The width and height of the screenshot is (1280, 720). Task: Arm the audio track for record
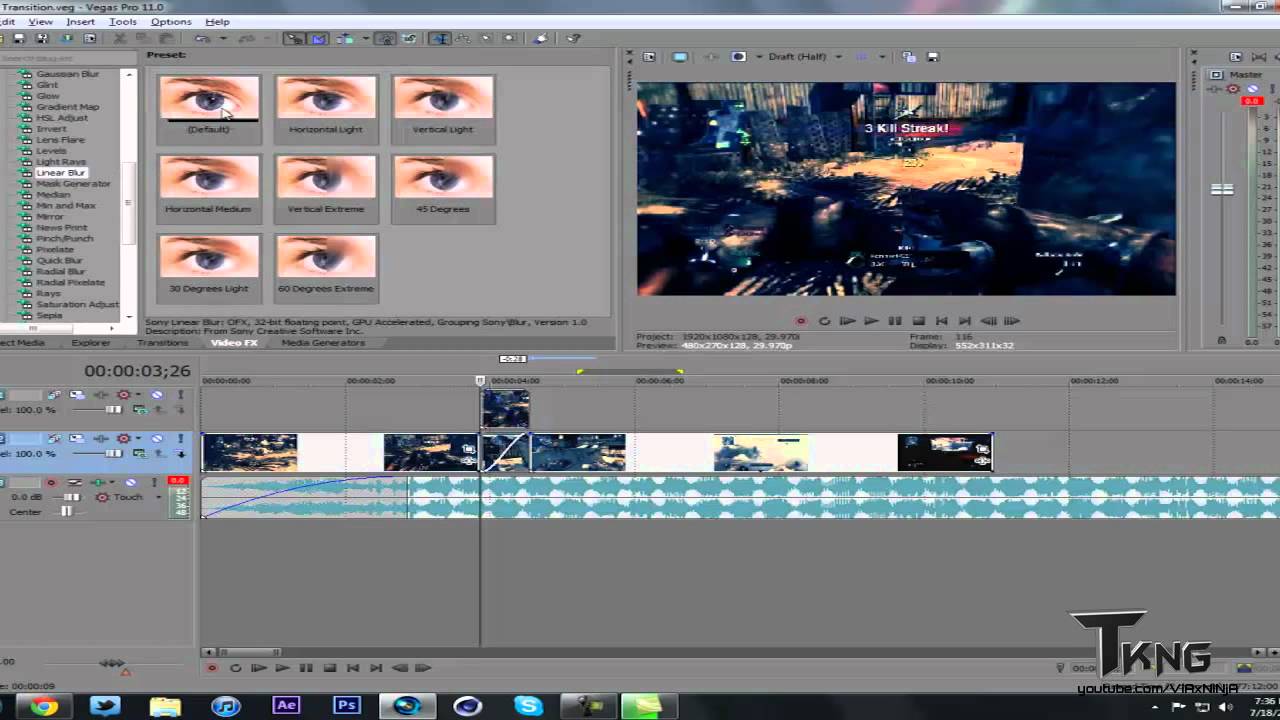click(x=51, y=482)
